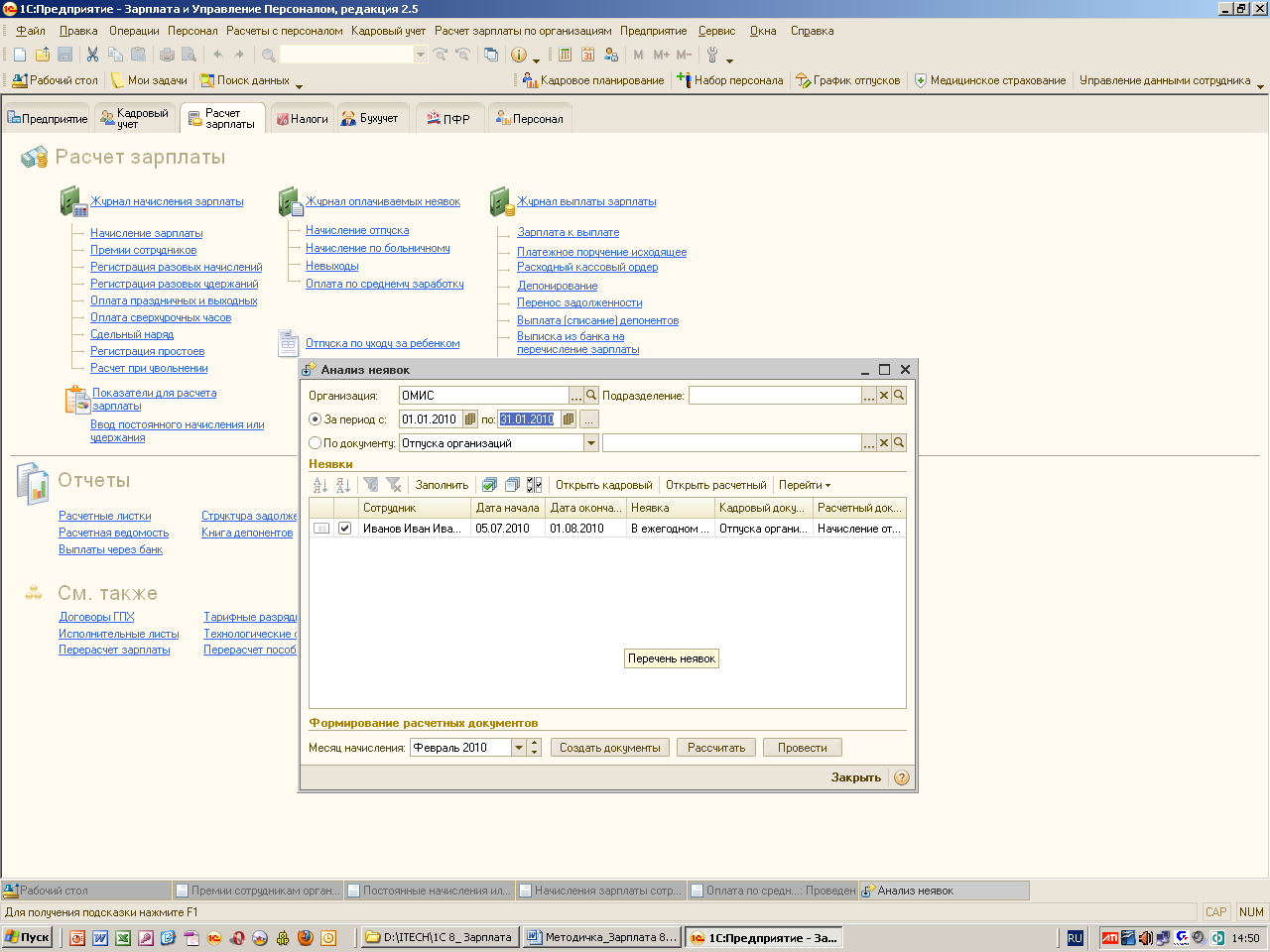Image resolution: width=1270 pixels, height=952 pixels.
Task: Select the 'По документу' radio button
Action: (316, 443)
